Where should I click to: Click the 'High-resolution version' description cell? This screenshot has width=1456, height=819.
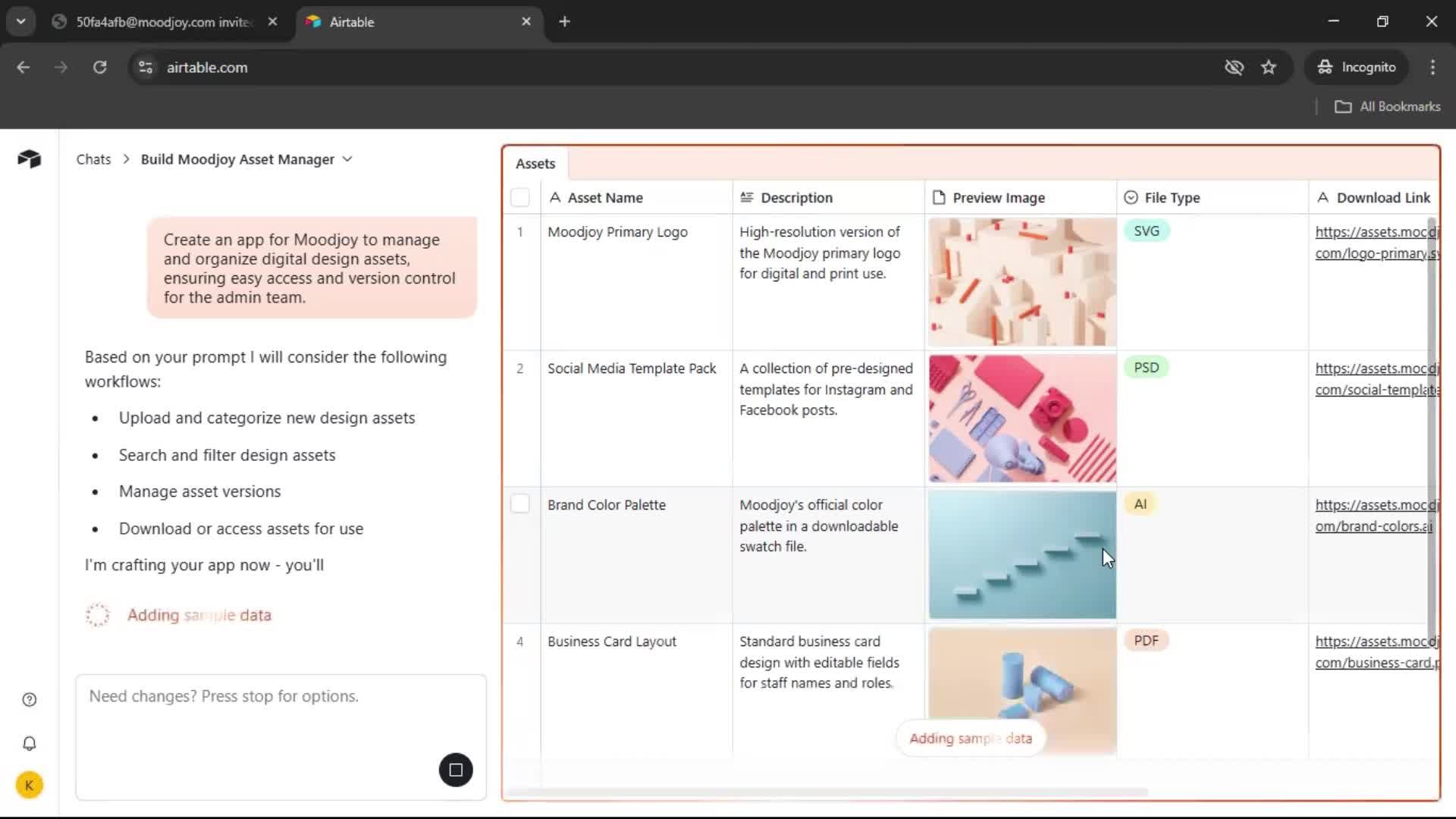tap(828, 282)
